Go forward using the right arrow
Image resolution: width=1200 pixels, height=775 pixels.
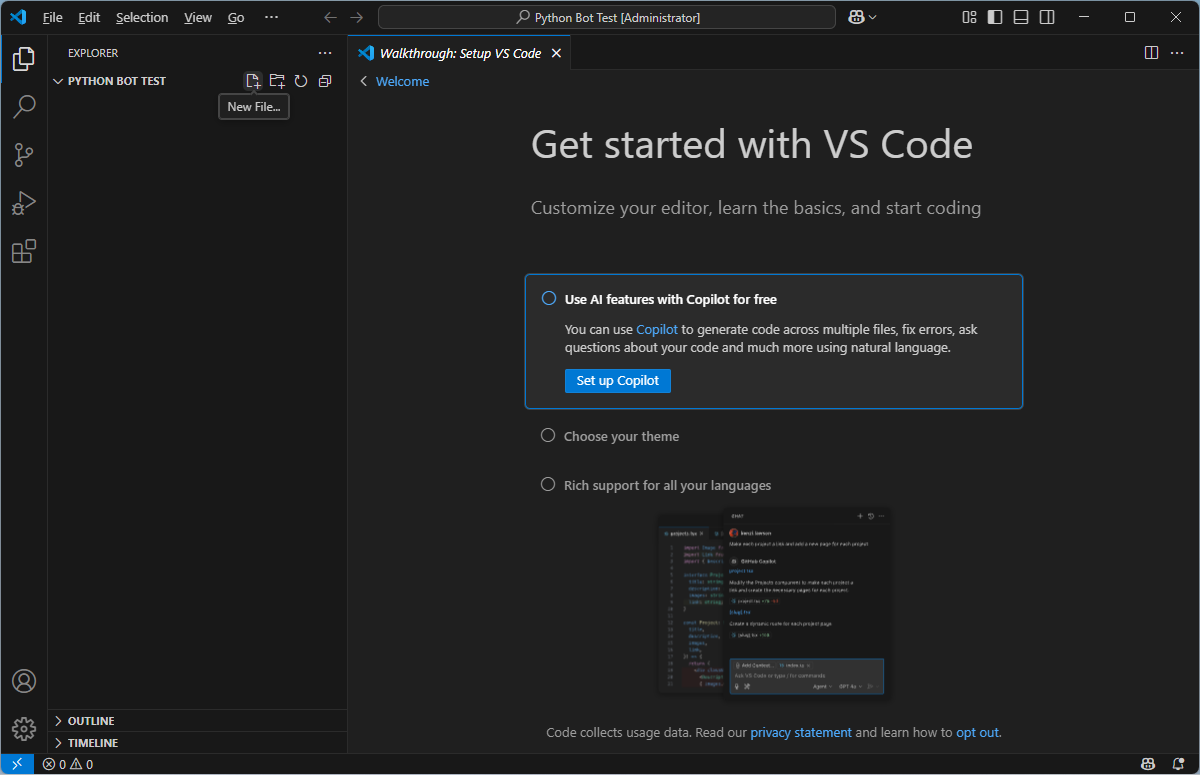357,17
